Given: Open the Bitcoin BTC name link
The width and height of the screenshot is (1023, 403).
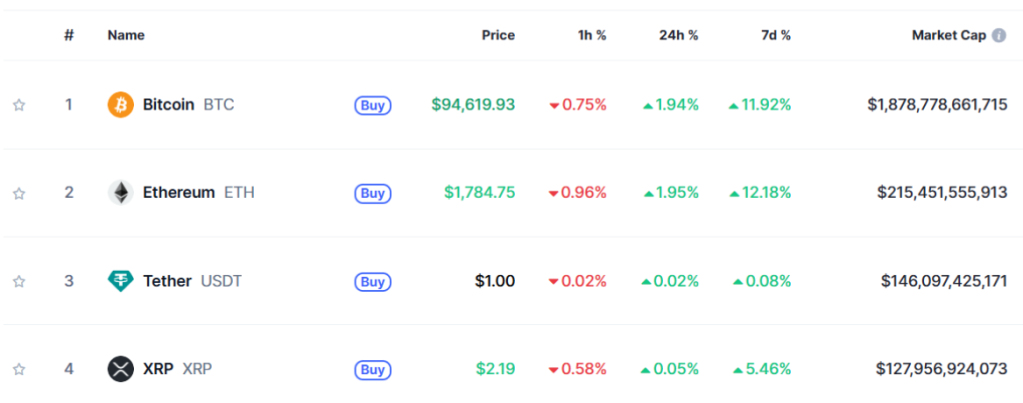Looking at the screenshot, I should [188, 104].
